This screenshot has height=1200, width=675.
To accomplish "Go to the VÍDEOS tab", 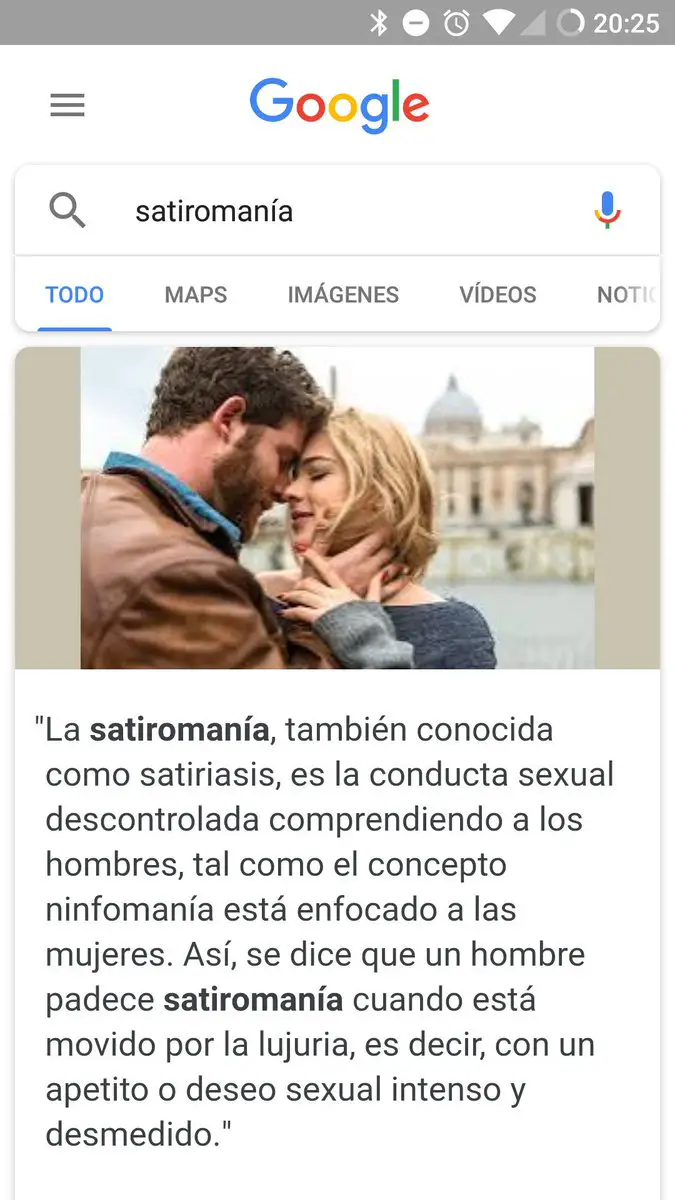I will point(498,295).
